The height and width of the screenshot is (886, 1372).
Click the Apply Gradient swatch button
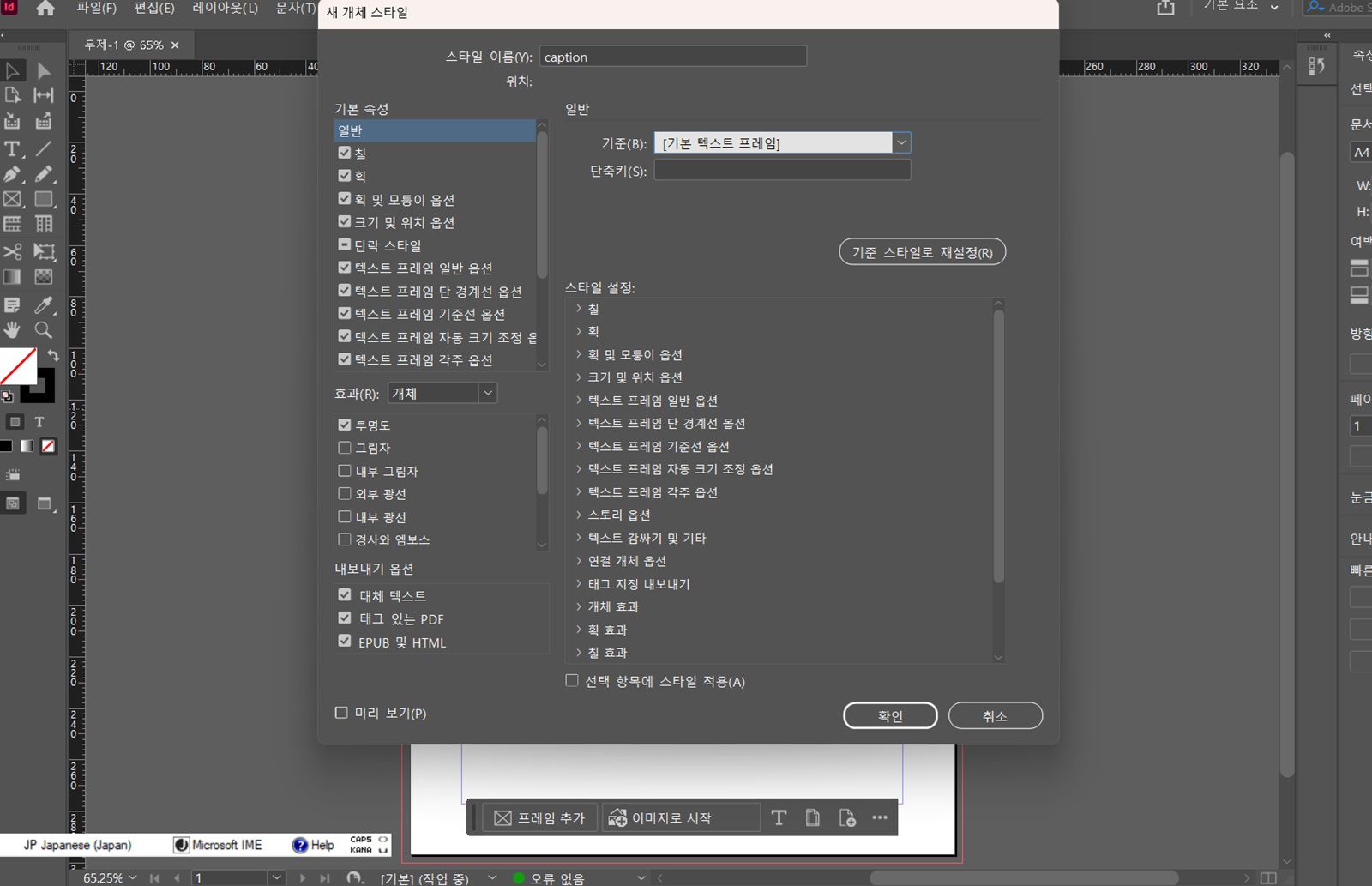[27, 446]
